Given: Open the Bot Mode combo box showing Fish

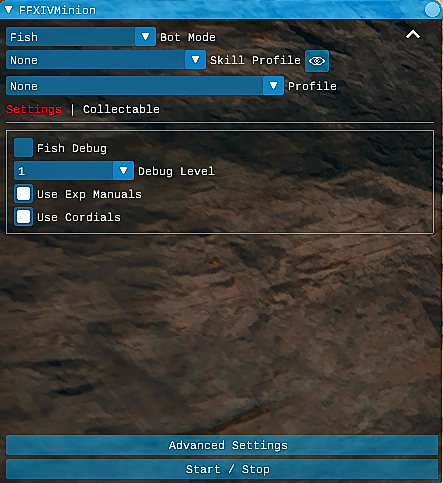Looking at the screenshot, I should tap(81, 37).
